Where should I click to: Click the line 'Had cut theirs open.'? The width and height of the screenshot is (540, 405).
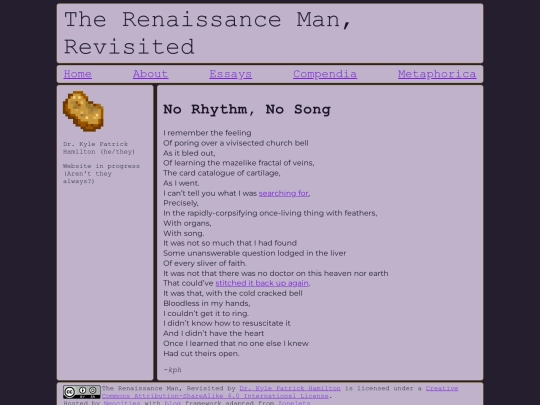(201, 354)
